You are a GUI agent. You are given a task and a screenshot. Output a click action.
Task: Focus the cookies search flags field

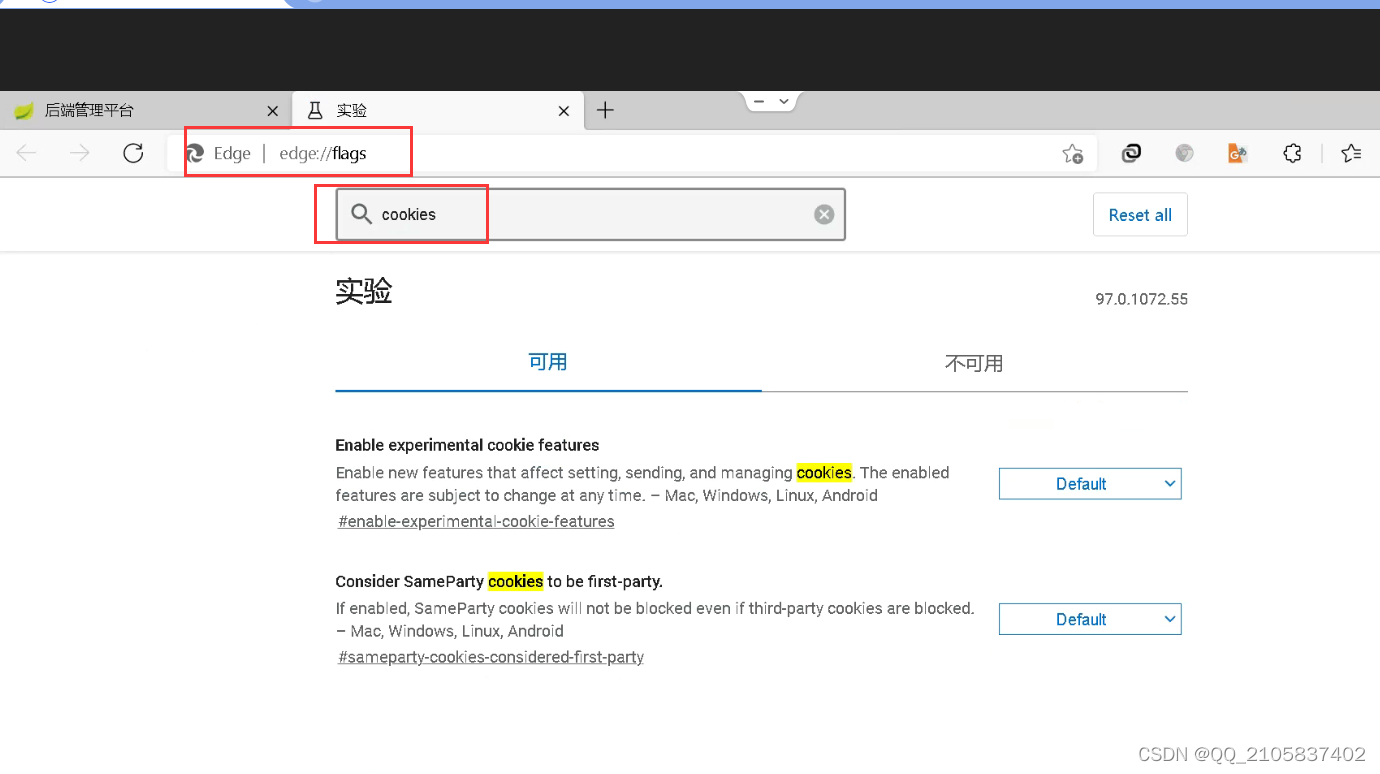click(590, 214)
